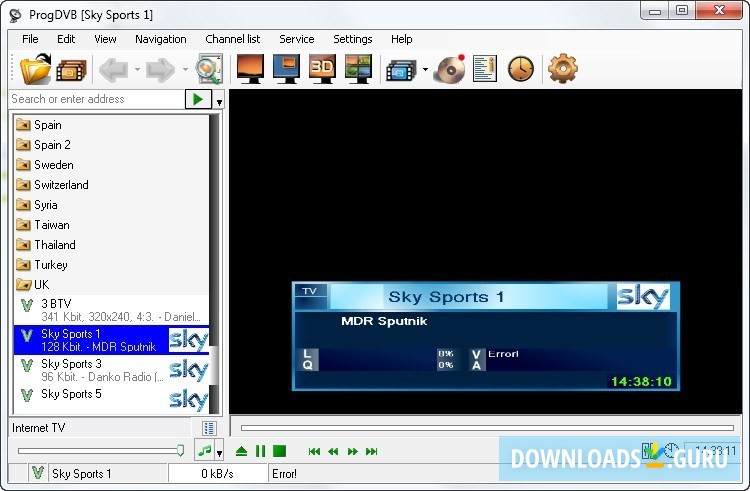Open the scheduler clock icon
This screenshot has height=491, width=750.
pos(520,69)
